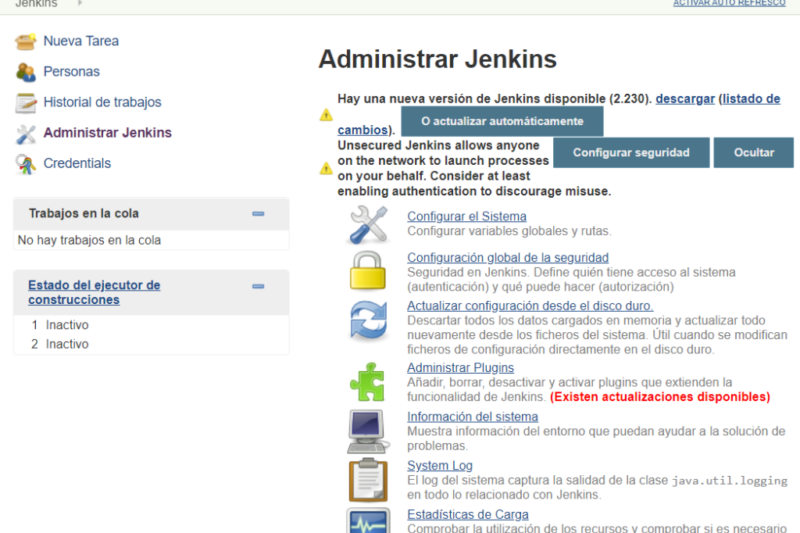Click the Personas people icon

[x=26, y=72]
